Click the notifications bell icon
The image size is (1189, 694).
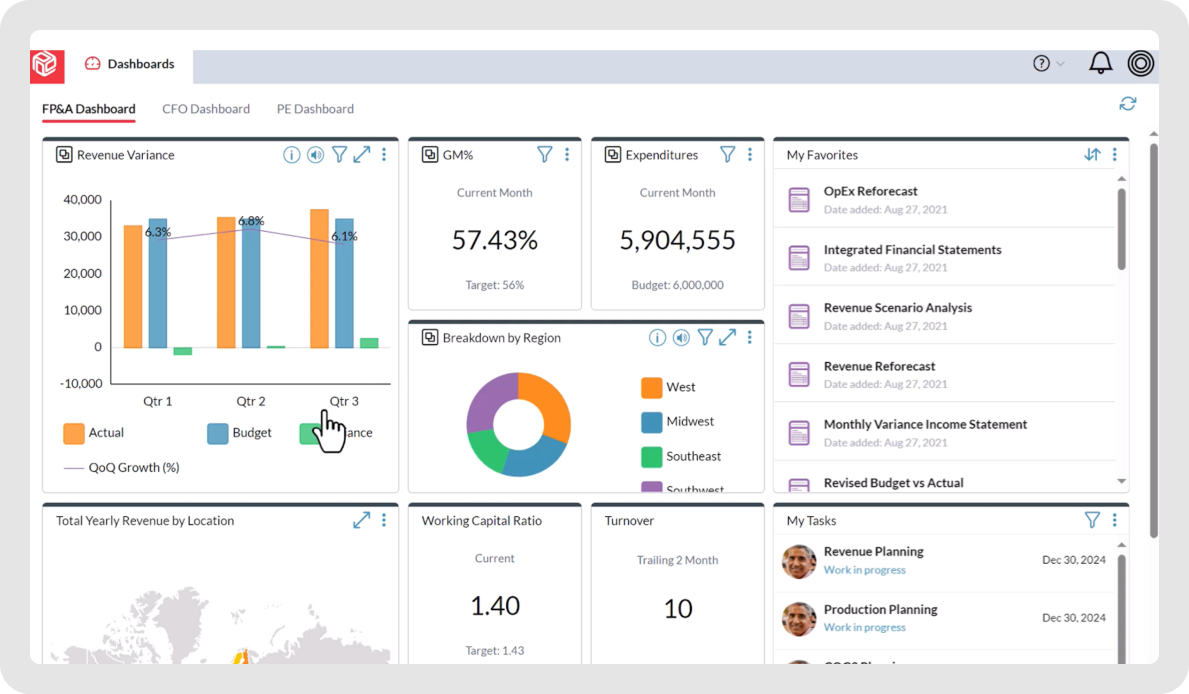pyautogui.click(x=1100, y=63)
